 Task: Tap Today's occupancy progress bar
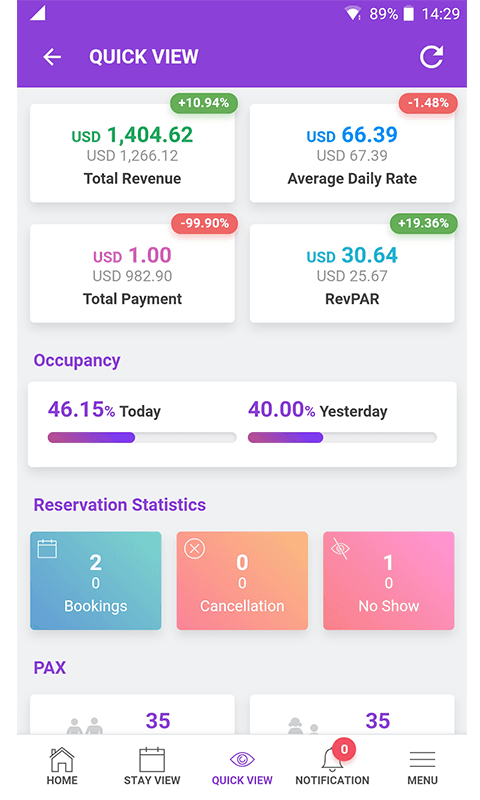[142, 437]
